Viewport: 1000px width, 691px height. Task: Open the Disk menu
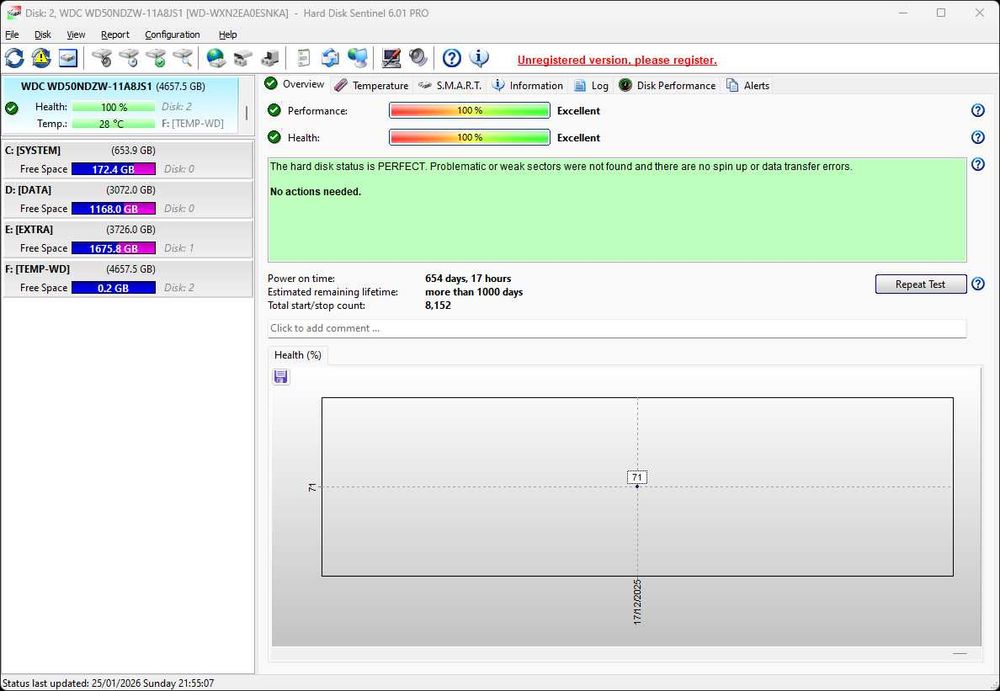[42, 34]
